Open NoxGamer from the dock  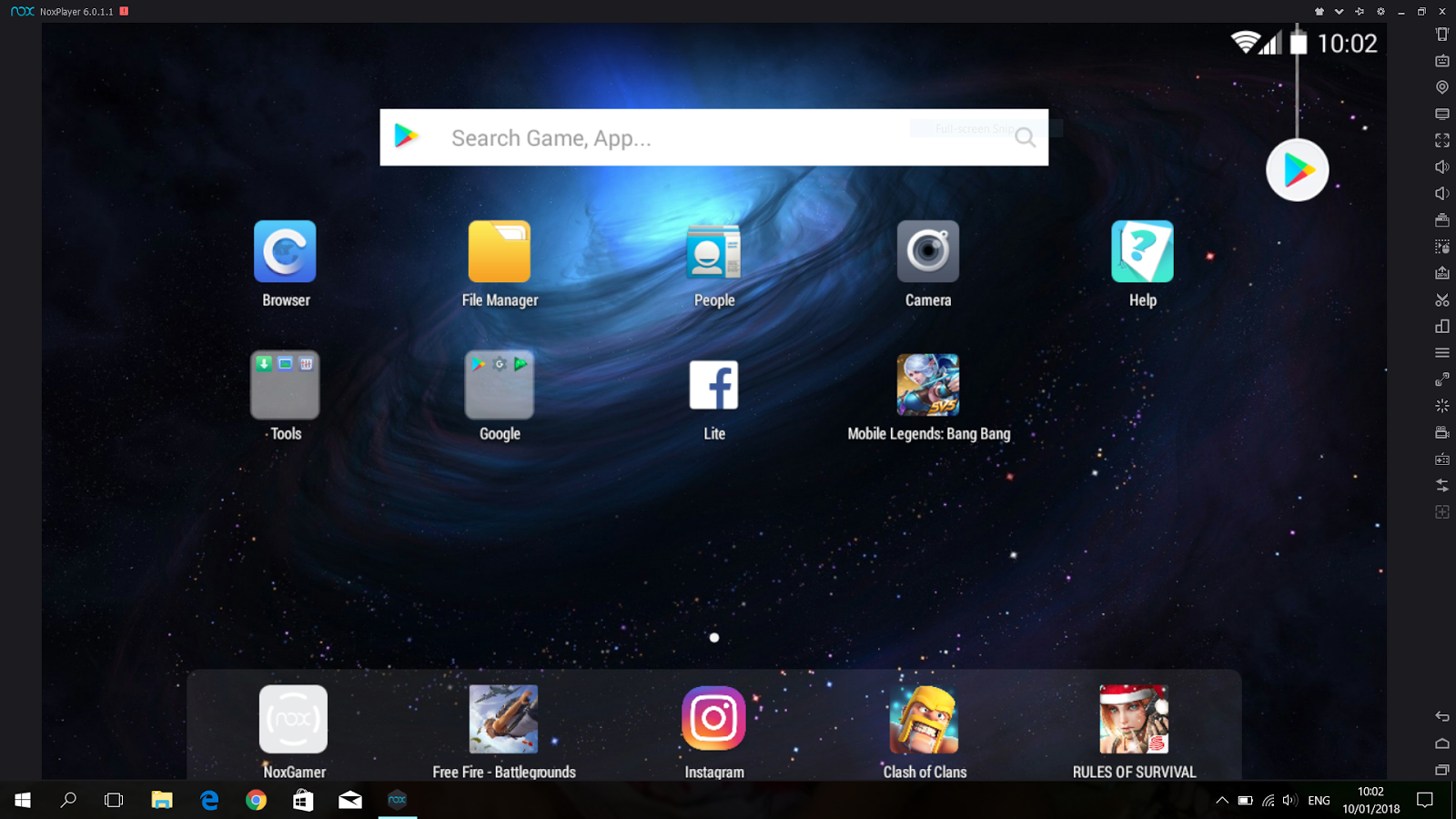[293, 719]
